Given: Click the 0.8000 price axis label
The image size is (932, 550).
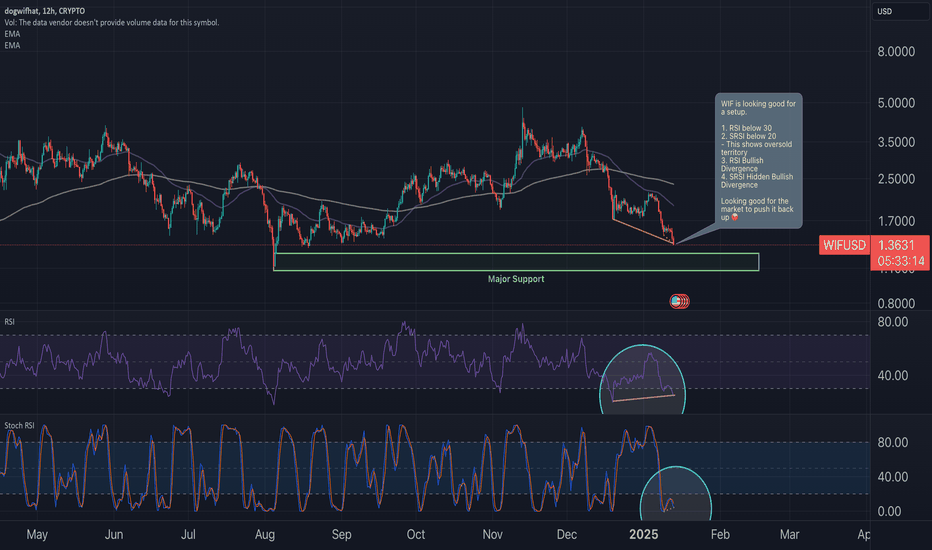Looking at the screenshot, I should (896, 303).
